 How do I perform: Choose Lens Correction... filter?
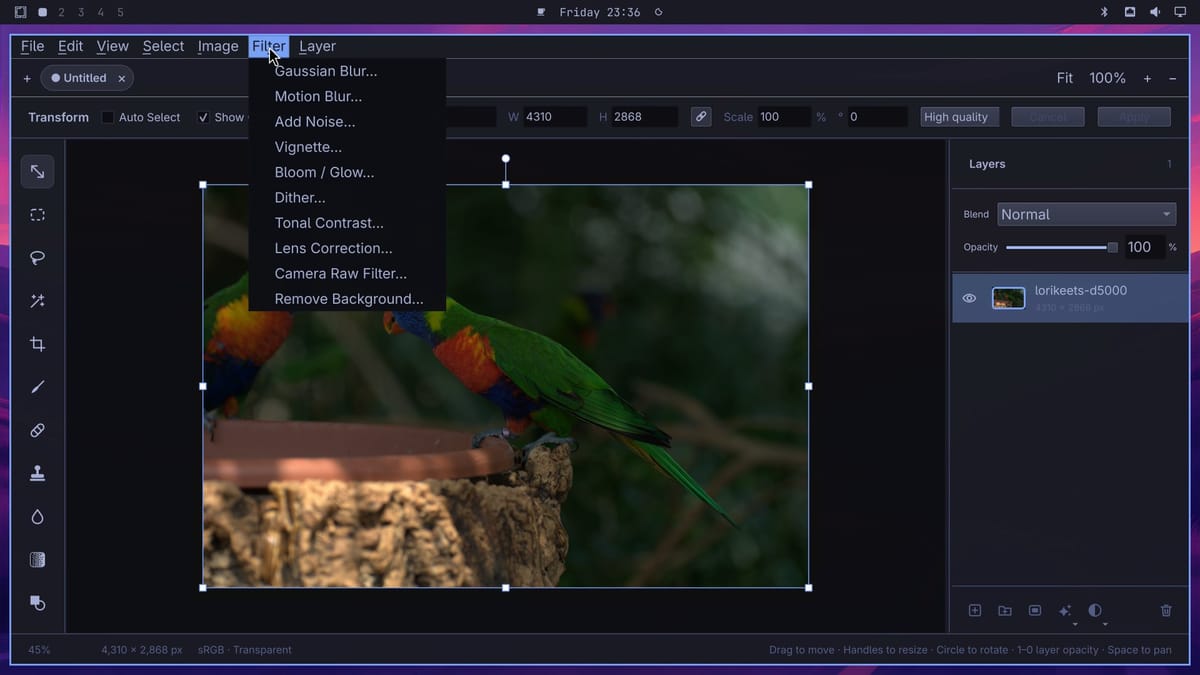tap(347, 248)
